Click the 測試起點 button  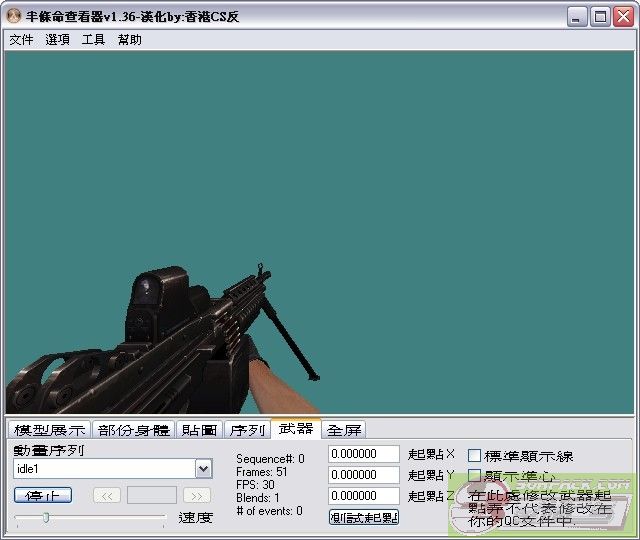click(x=364, y=517)
